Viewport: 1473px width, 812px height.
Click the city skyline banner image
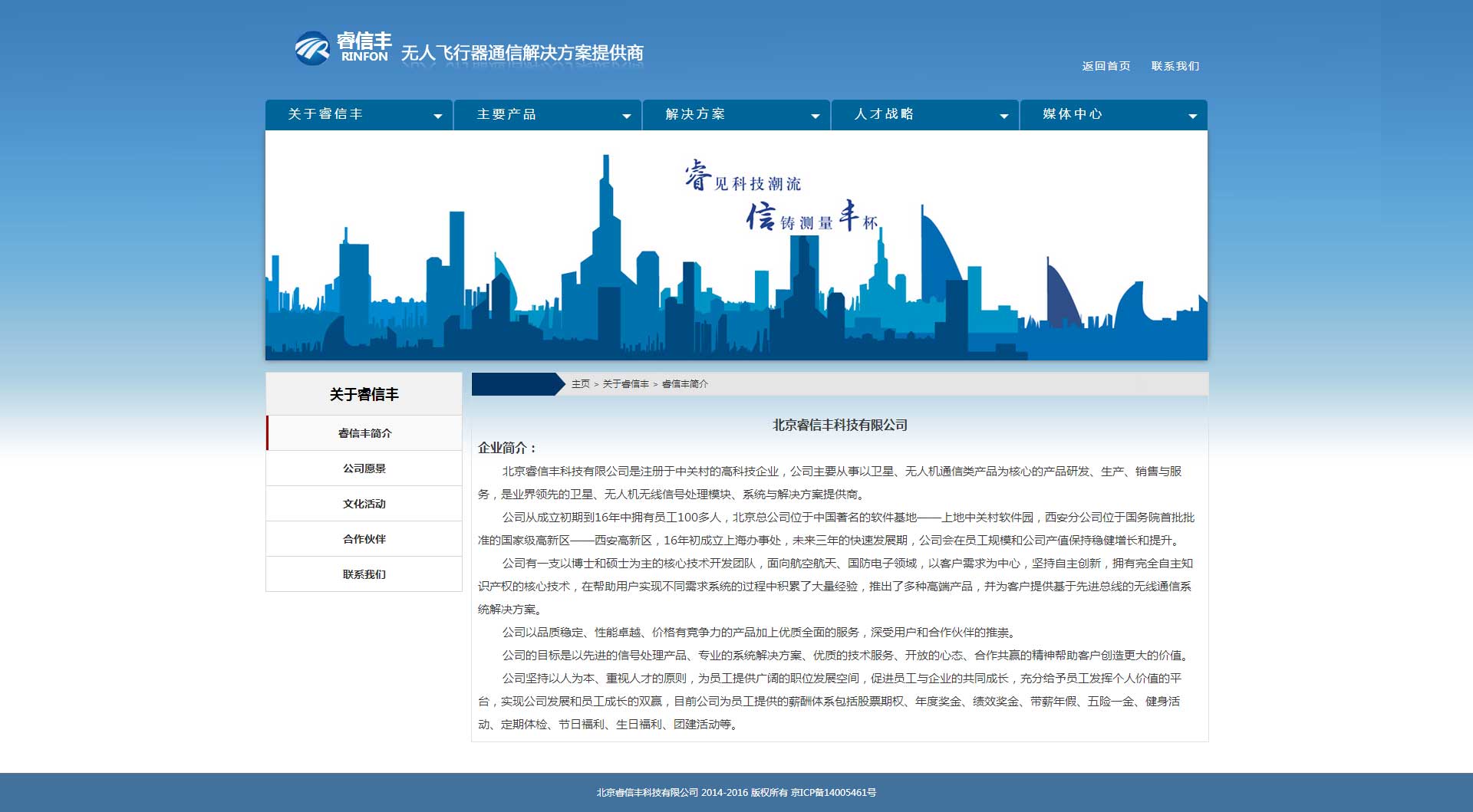click(736, 245)
